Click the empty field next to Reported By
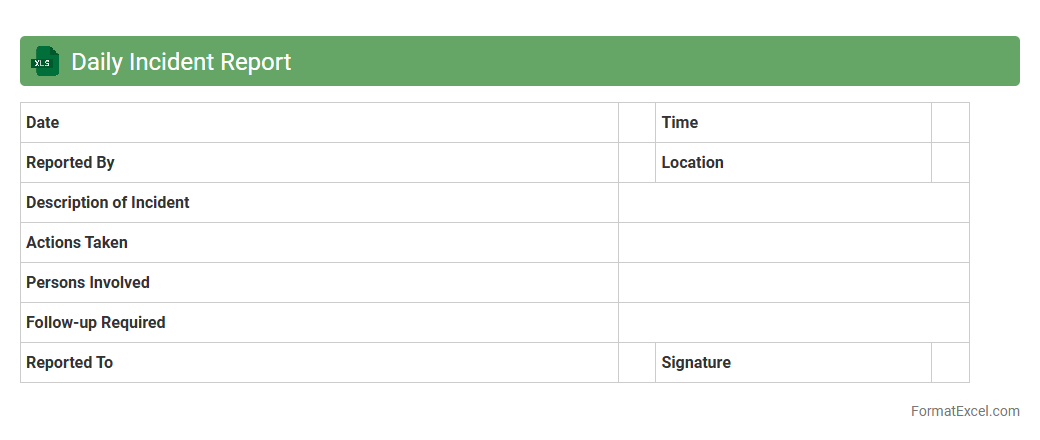The width and height of the screenshot is (1040, 440). click(637, 163)
